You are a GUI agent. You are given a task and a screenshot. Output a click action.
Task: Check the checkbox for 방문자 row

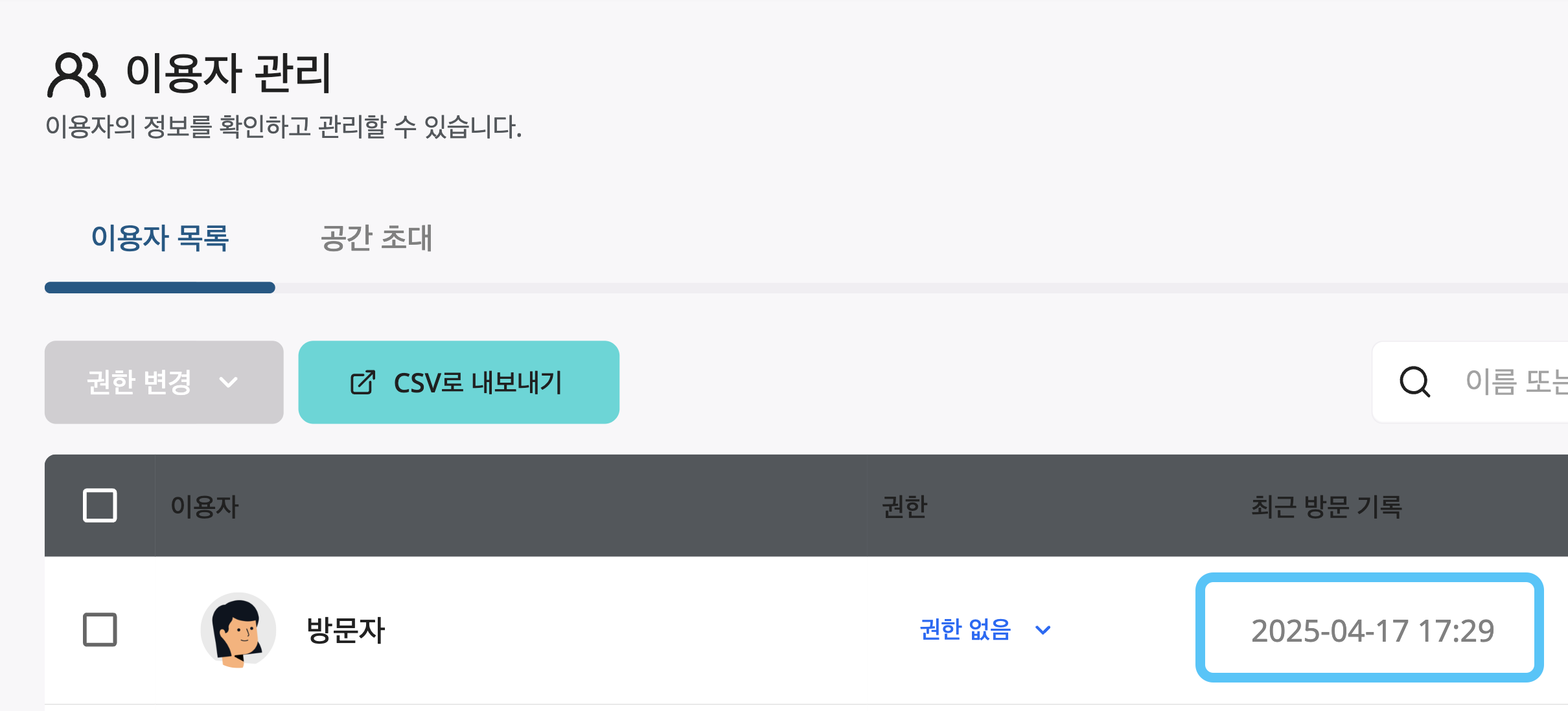click(x=100, y=629)
